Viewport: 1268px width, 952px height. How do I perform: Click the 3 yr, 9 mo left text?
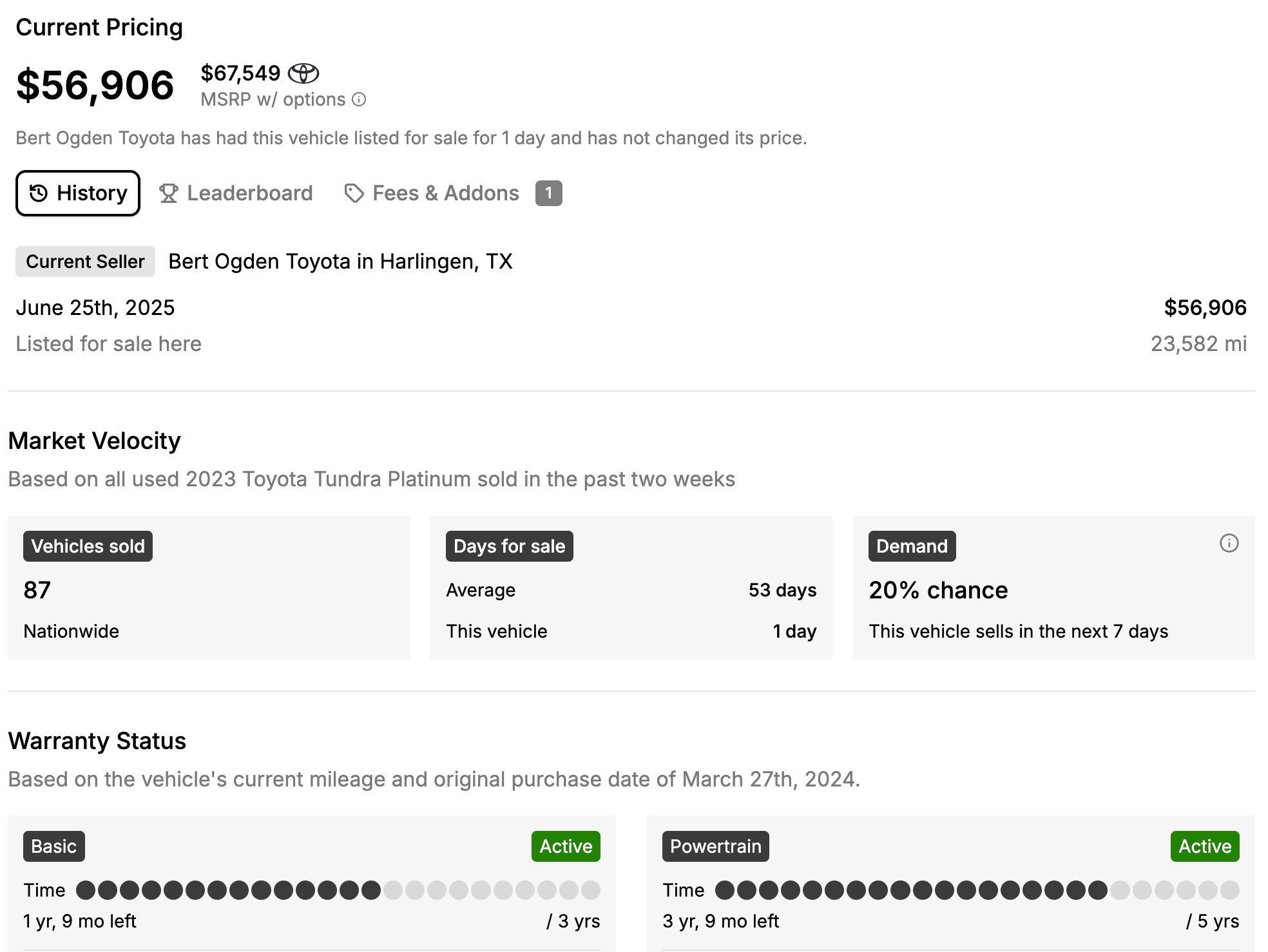(x=720, y=921)
